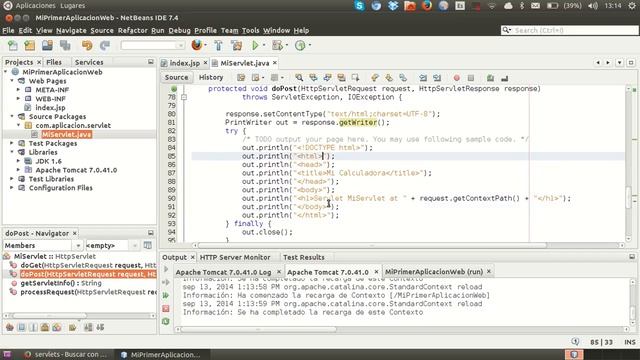This screenshot has height=360, width=640.
Task: Click the Comment icon in editor toolbar
Action: coord(491,78)
